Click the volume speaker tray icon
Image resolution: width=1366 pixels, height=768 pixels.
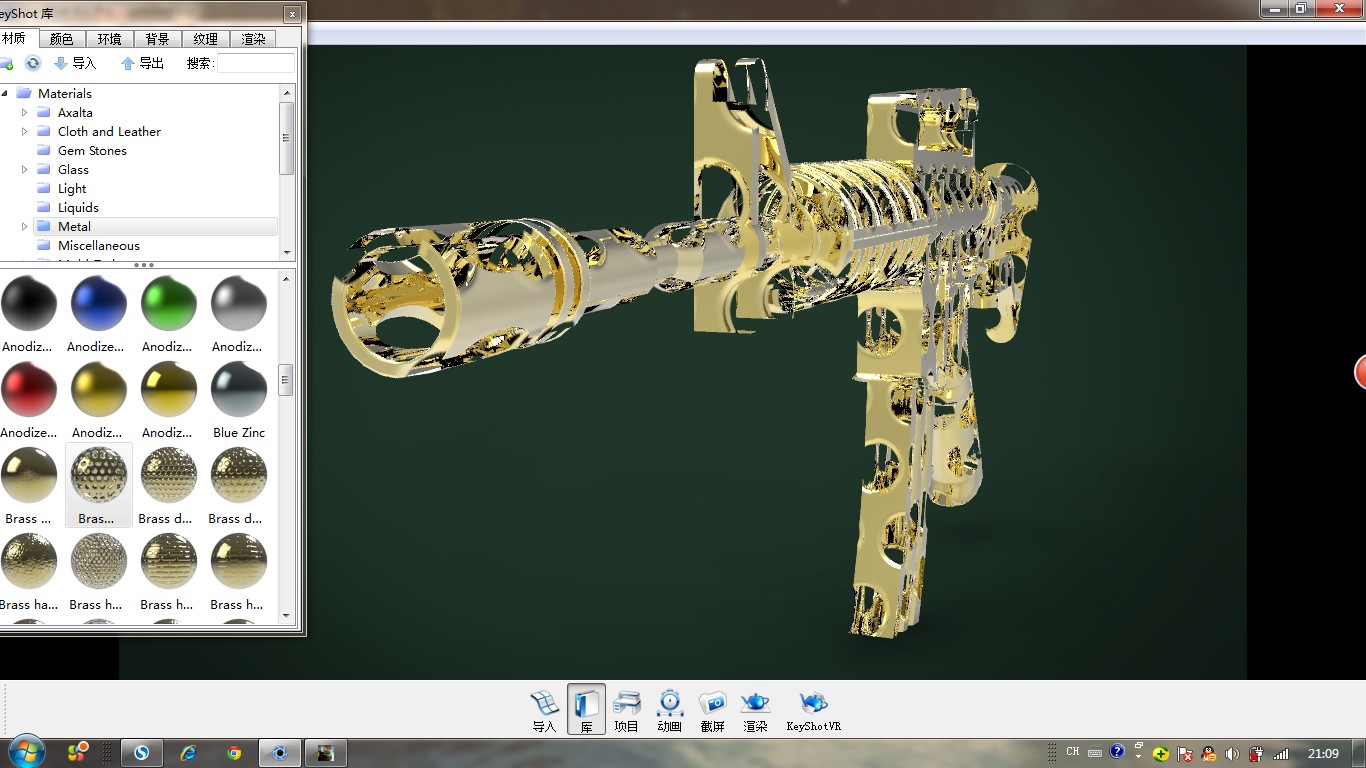point(1232,754)
